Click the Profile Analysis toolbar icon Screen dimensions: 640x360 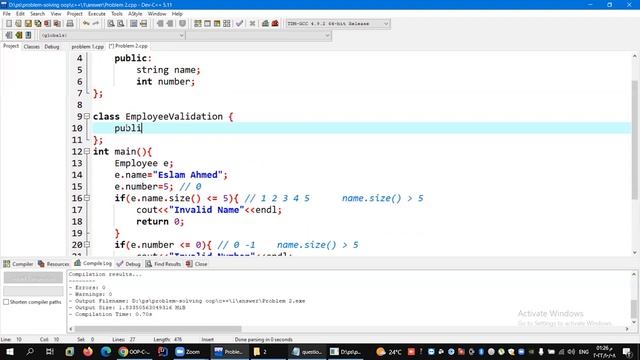pos(265,24)
